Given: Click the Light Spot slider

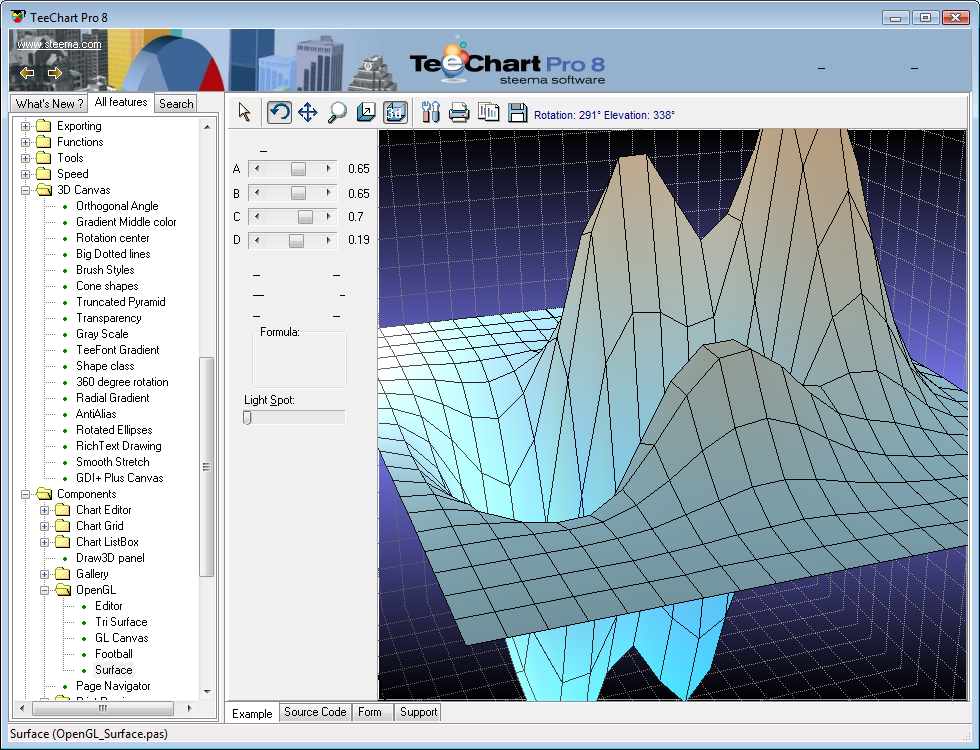Looking at the screenshot, I should [x=294, y=418].
